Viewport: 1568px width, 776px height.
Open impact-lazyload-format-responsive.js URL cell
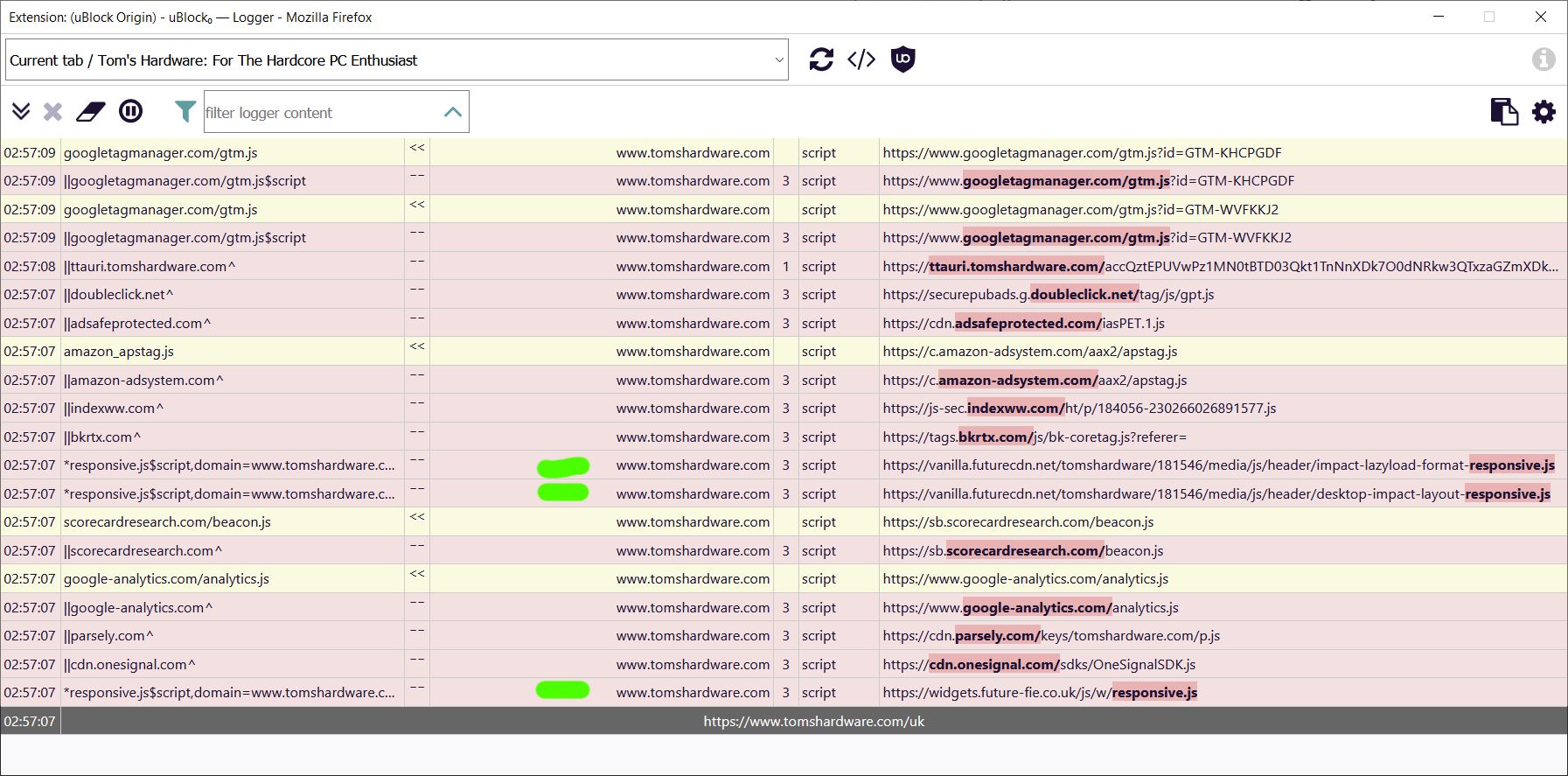click(x=1223, y=465)
